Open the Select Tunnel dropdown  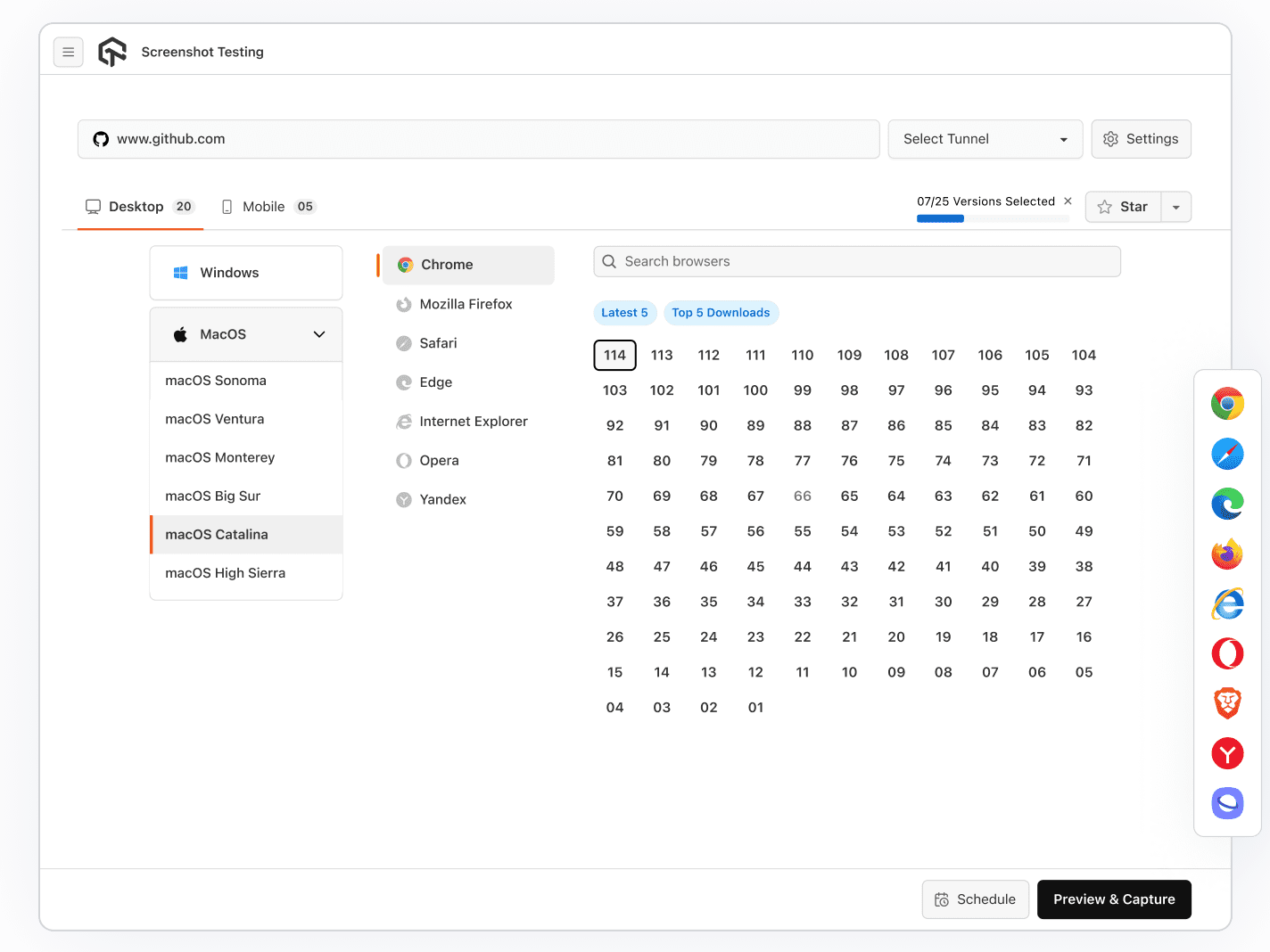[985, 139]
